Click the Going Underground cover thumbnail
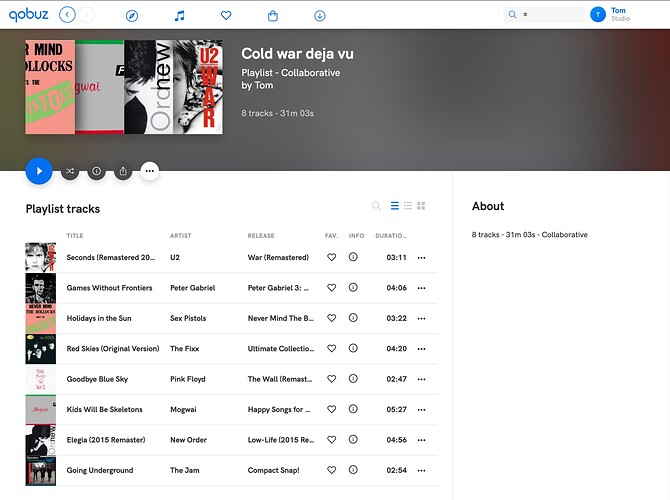The image size is (670, 500). coord(41,471)
